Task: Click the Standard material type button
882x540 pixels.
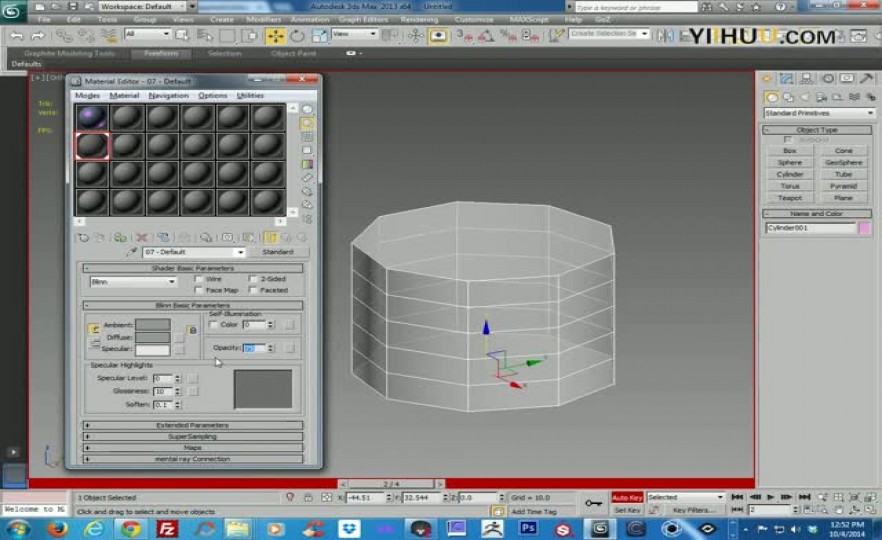Action: click(x=278, y=252)
